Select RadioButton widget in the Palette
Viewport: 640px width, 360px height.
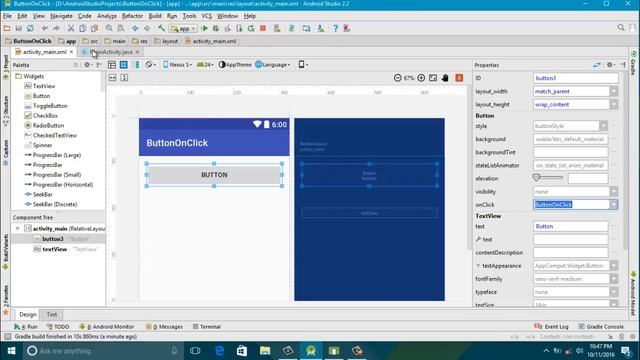pyautogui.click(x=44, y=125)
